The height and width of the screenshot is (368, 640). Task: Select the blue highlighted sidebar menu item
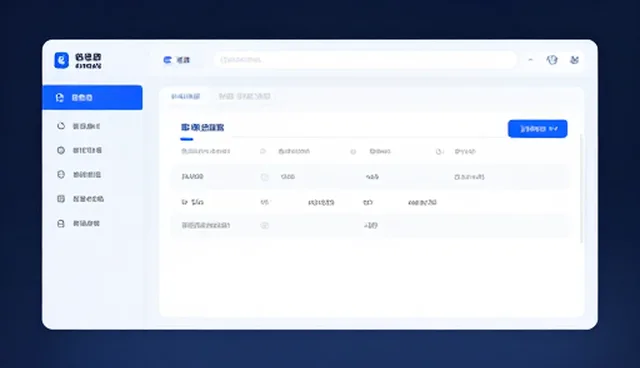click(93, 98)
